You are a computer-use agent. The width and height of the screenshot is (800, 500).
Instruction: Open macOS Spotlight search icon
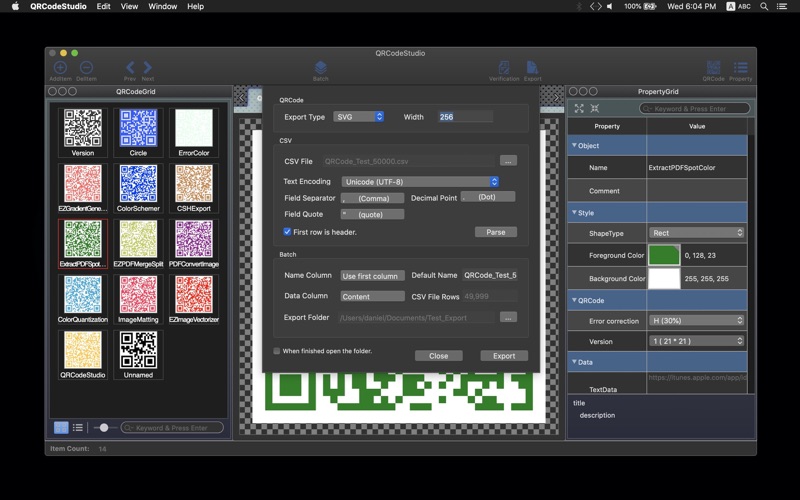[x=764, y=7]
